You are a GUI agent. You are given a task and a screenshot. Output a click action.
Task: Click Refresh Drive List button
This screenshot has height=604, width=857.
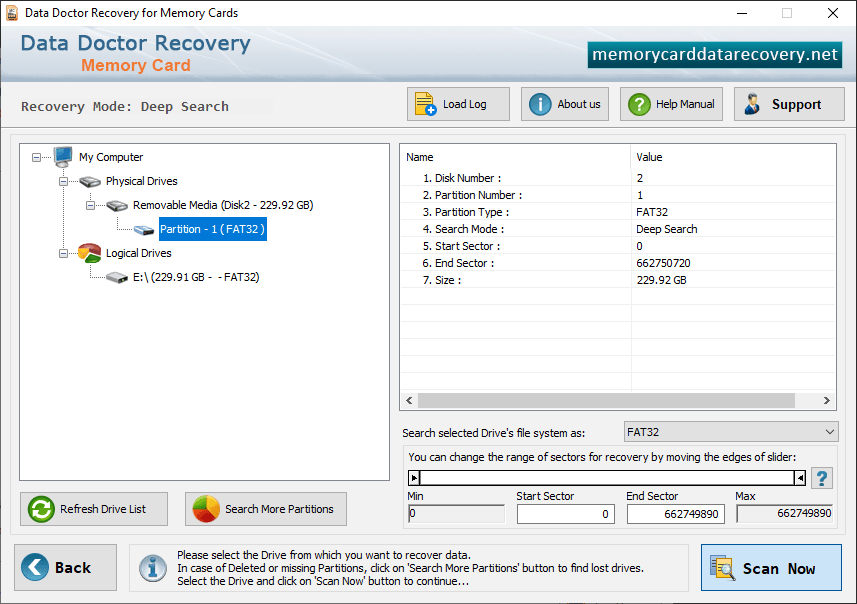tap(94, 509)
